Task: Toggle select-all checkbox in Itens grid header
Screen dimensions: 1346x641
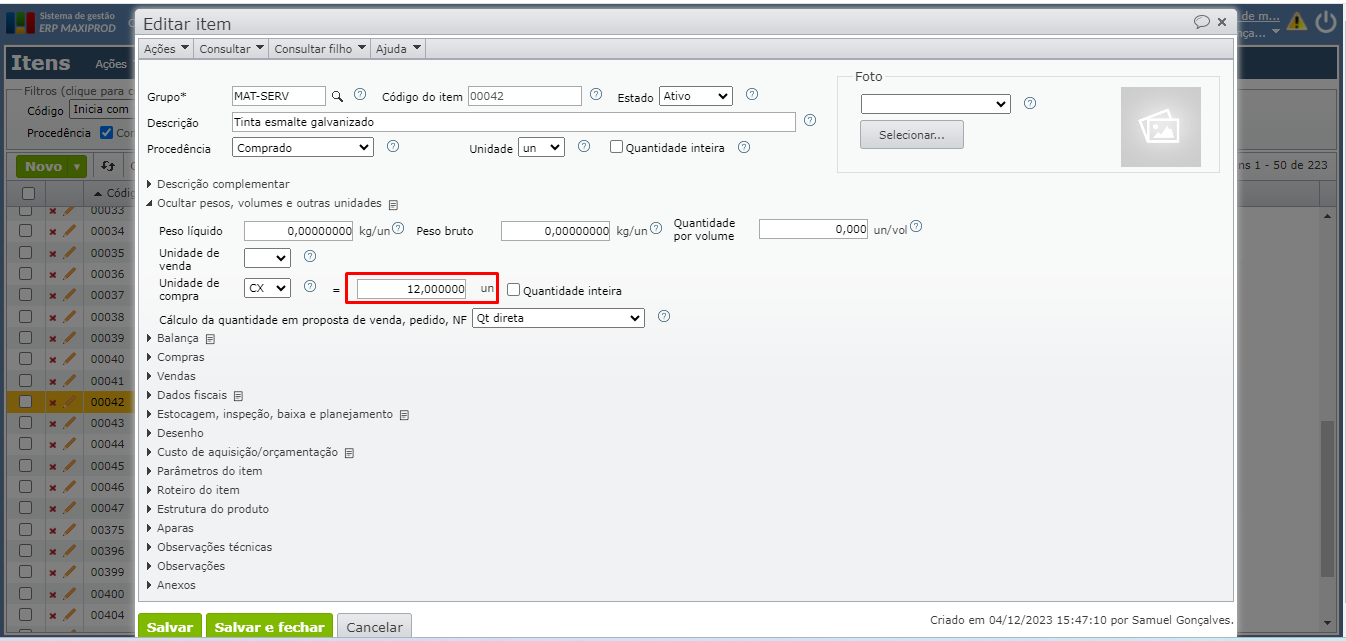Action: (x=27, y=193)
